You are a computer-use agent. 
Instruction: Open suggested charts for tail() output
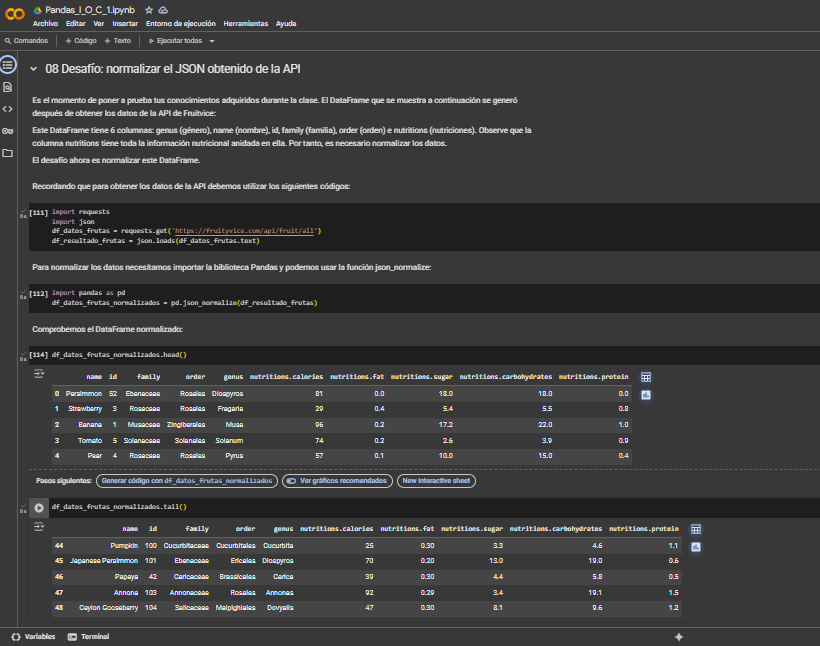(696, 547)
